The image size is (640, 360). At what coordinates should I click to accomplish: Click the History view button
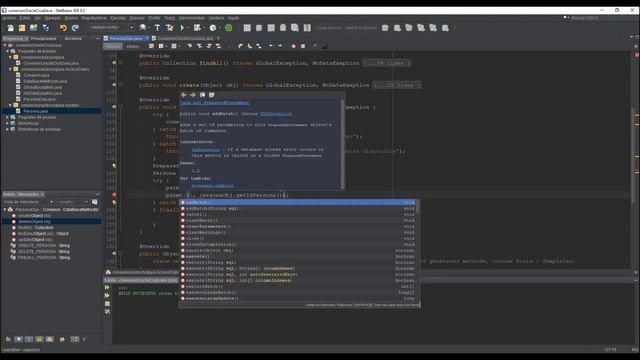[x=133, y=47]
